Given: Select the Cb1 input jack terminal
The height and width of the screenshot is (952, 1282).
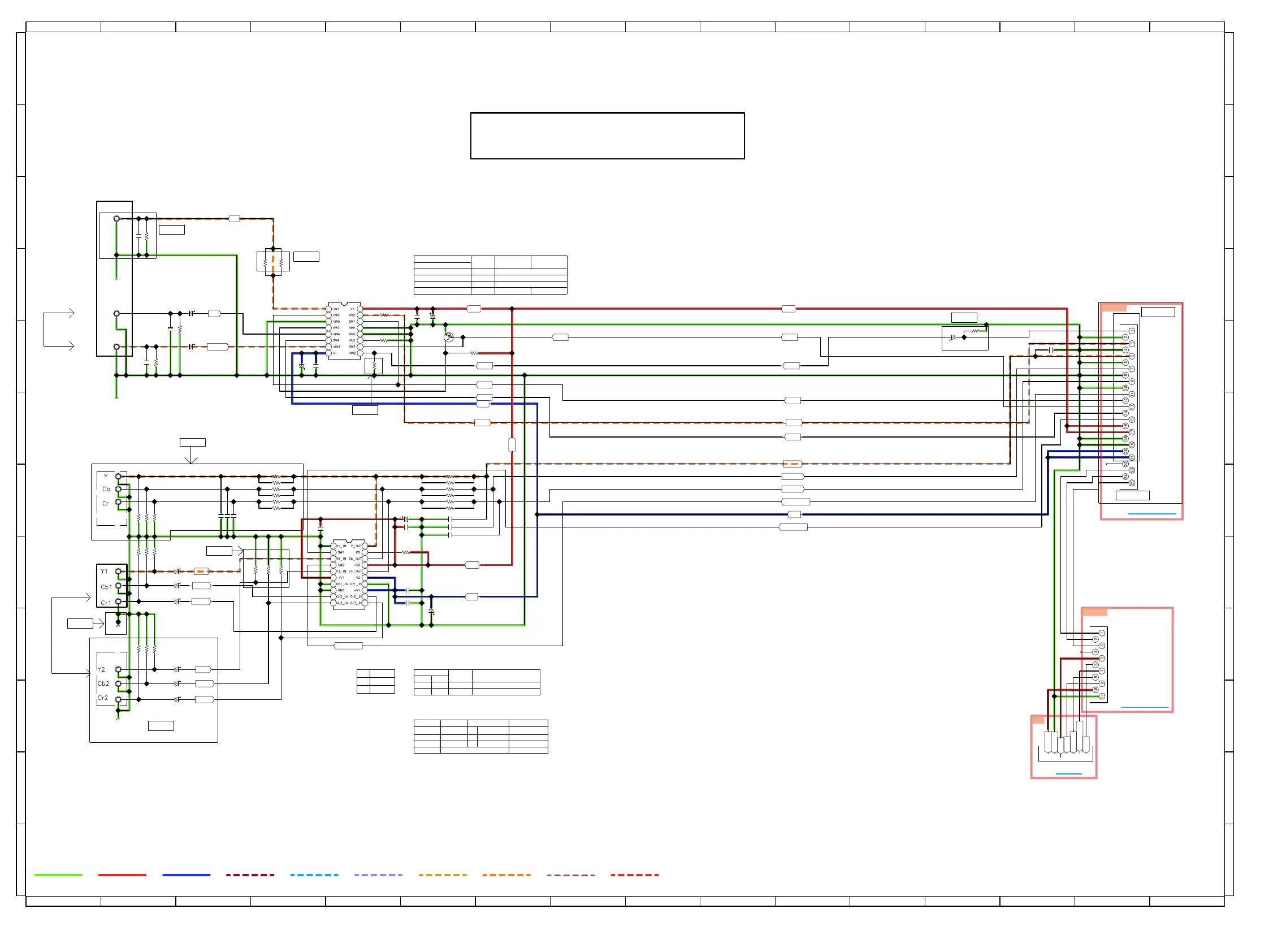Looking at the screenshot, I should click(x=118, y=586).
